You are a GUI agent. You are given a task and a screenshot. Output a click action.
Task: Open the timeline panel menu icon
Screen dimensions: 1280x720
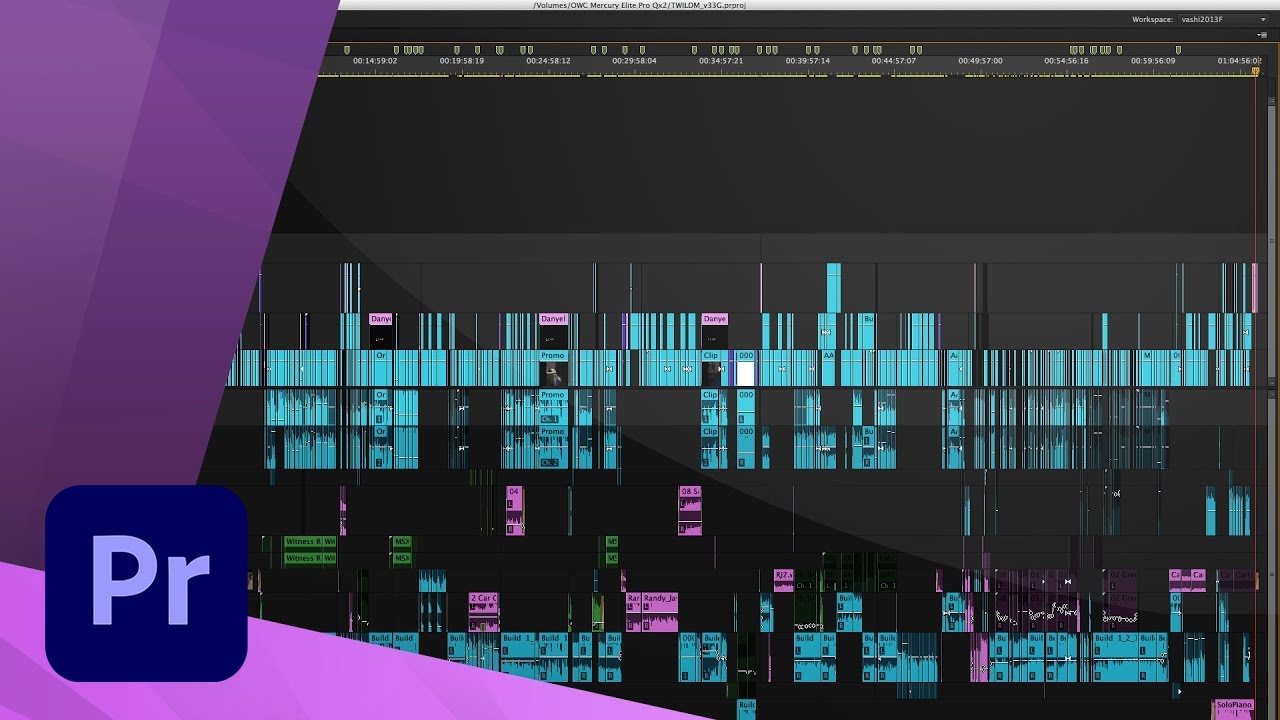(x=1262, y=35)
